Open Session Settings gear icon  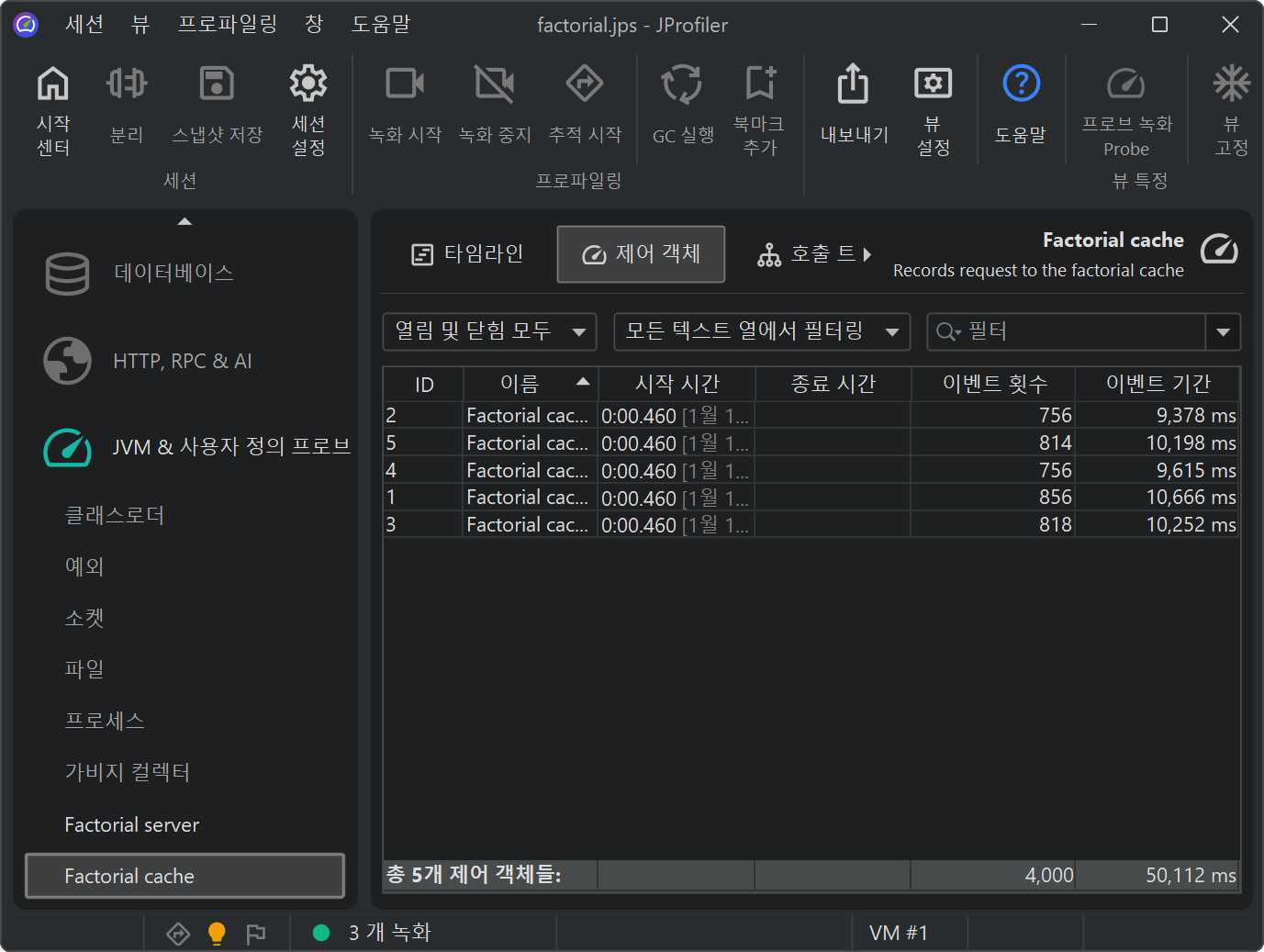click(x=308, y=84)
